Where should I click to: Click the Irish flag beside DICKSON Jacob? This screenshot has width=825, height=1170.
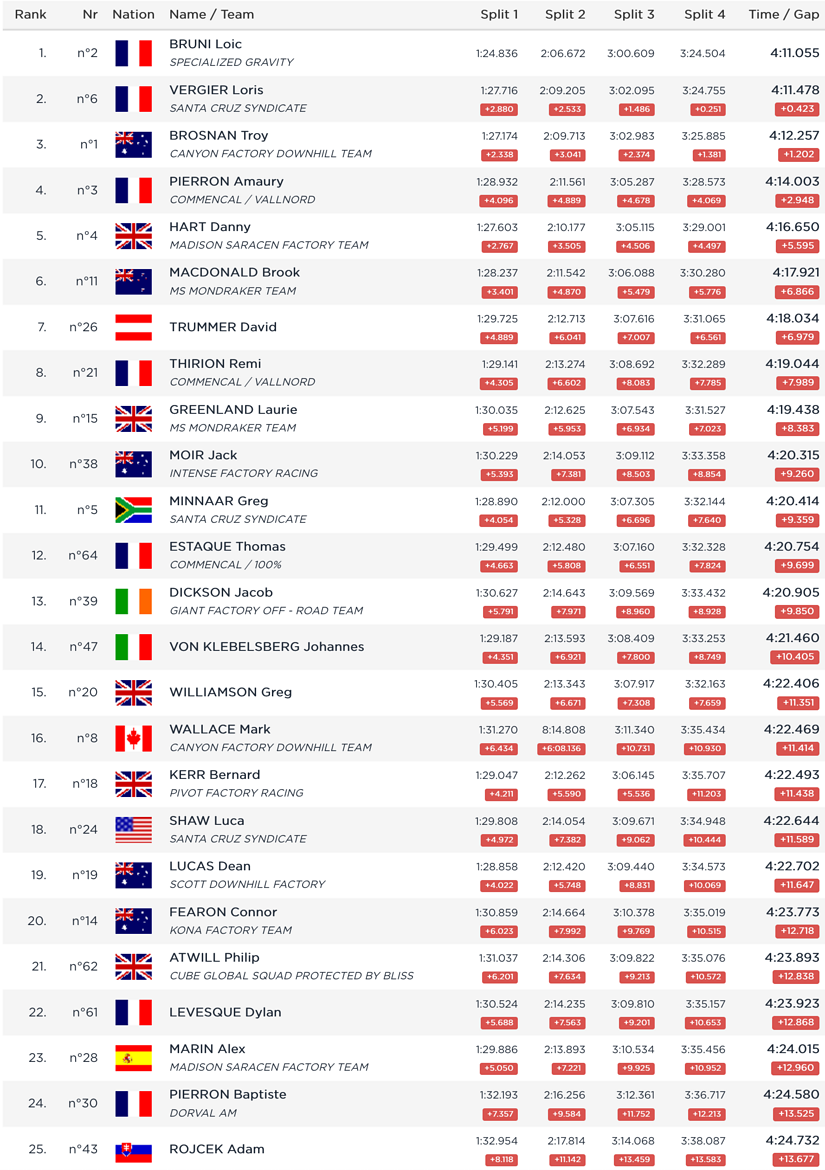tap(134, 601)
